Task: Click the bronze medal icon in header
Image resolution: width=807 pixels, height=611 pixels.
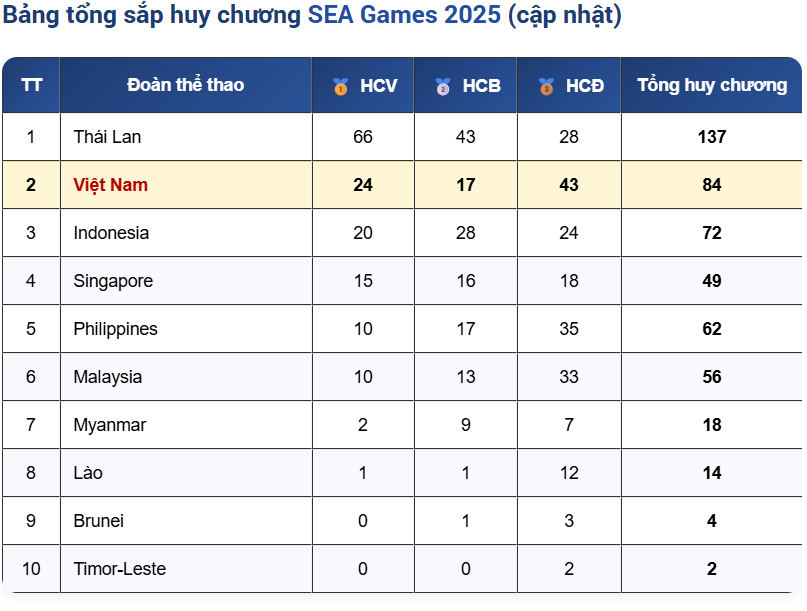Action: coord(546,86)
